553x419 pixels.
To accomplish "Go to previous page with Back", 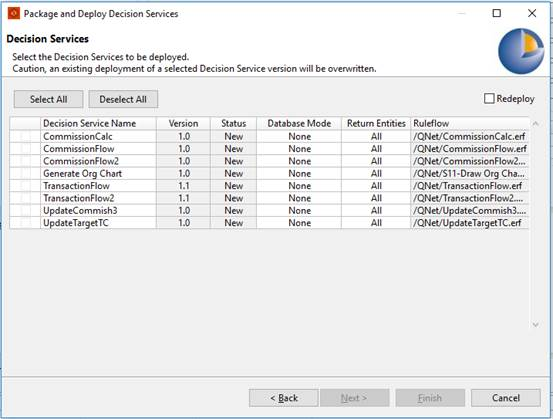I will 284,398.
